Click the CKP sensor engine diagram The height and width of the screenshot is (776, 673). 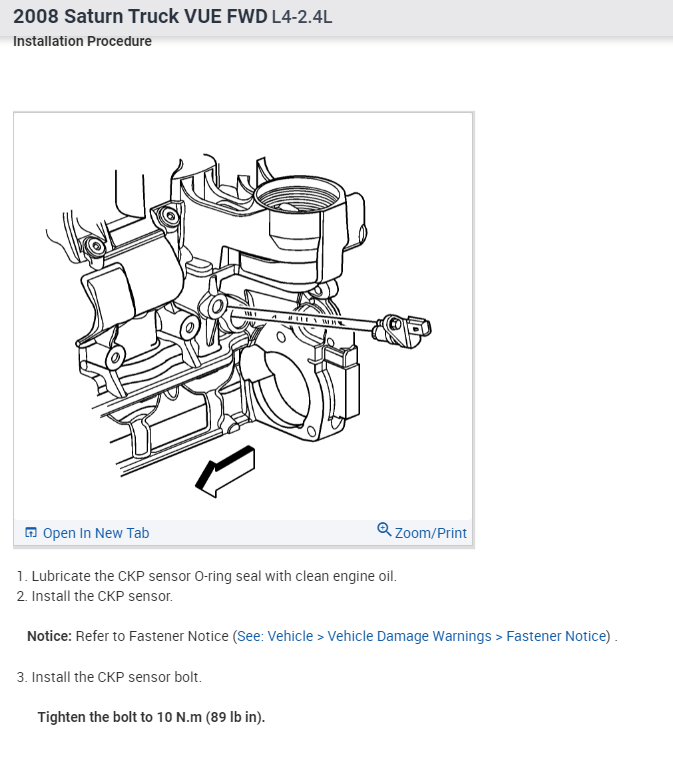243,317
